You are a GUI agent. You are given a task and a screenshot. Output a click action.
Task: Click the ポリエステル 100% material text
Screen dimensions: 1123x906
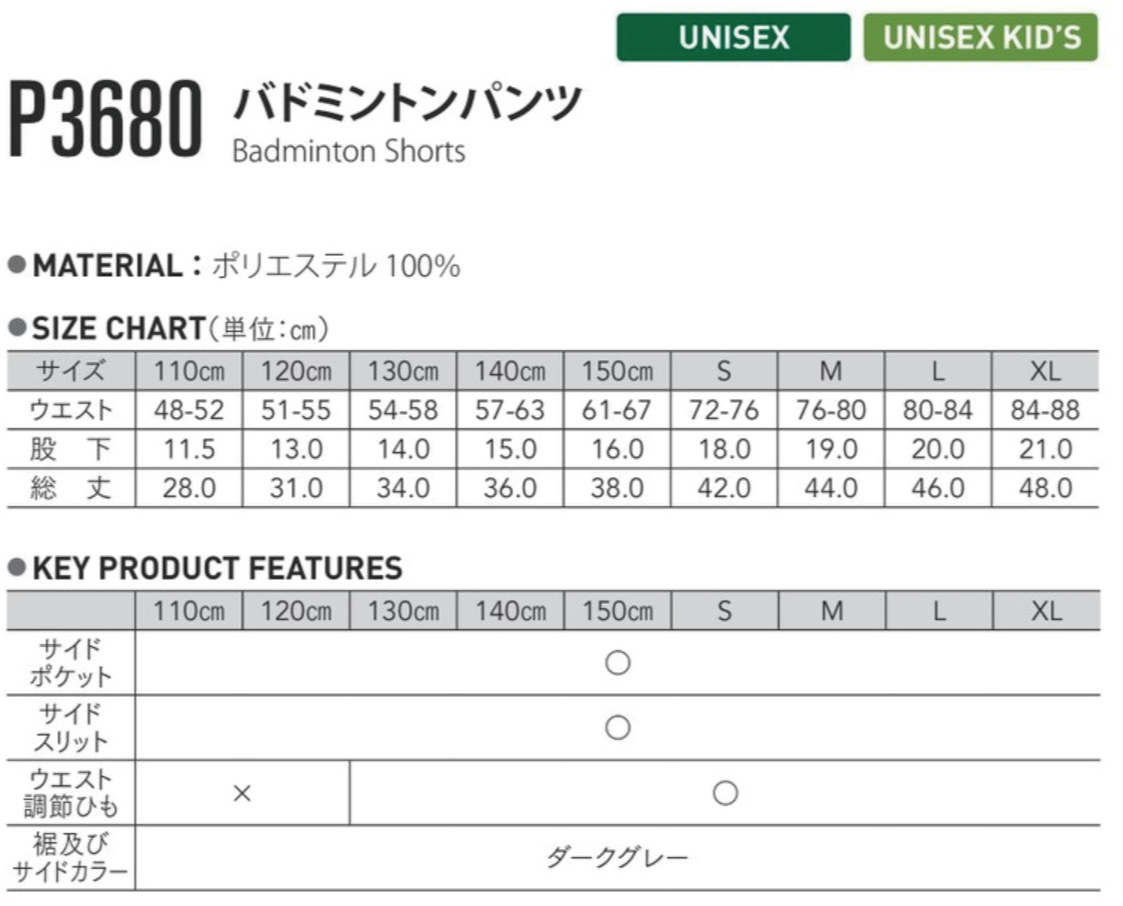click(x=336, y=266)
